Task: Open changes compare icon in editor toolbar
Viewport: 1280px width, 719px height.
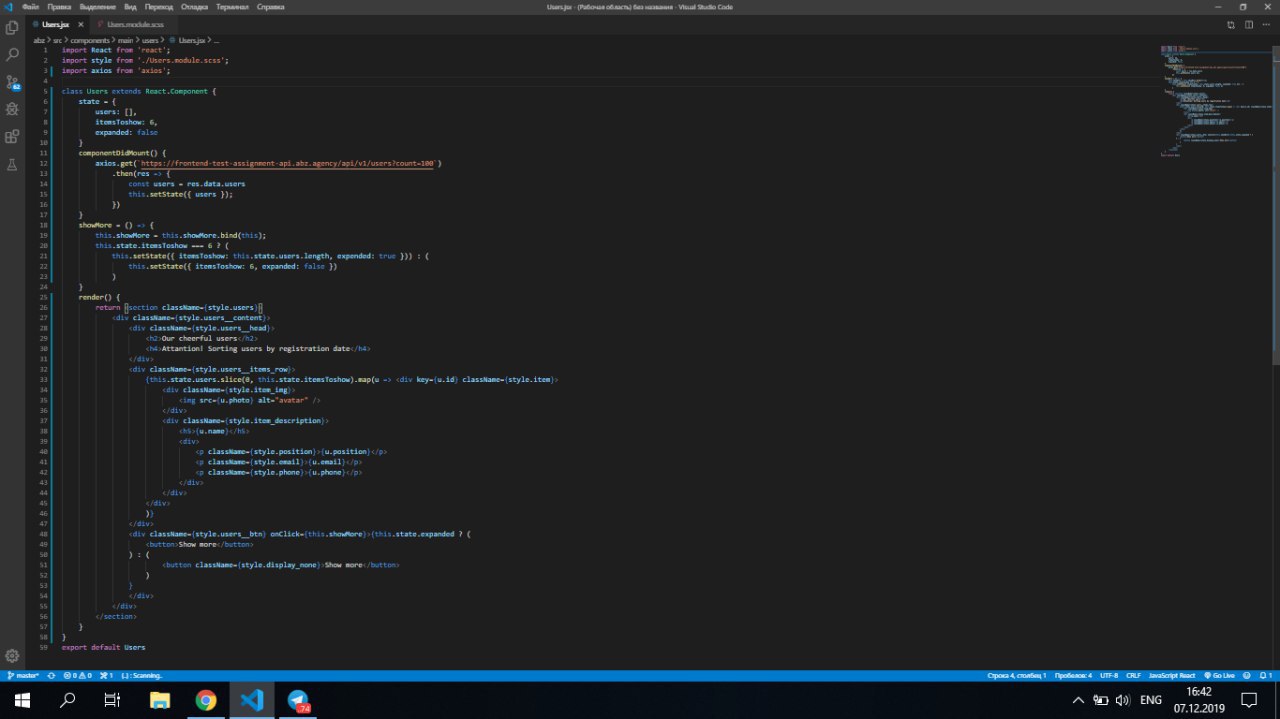Action: point(1231,24)
